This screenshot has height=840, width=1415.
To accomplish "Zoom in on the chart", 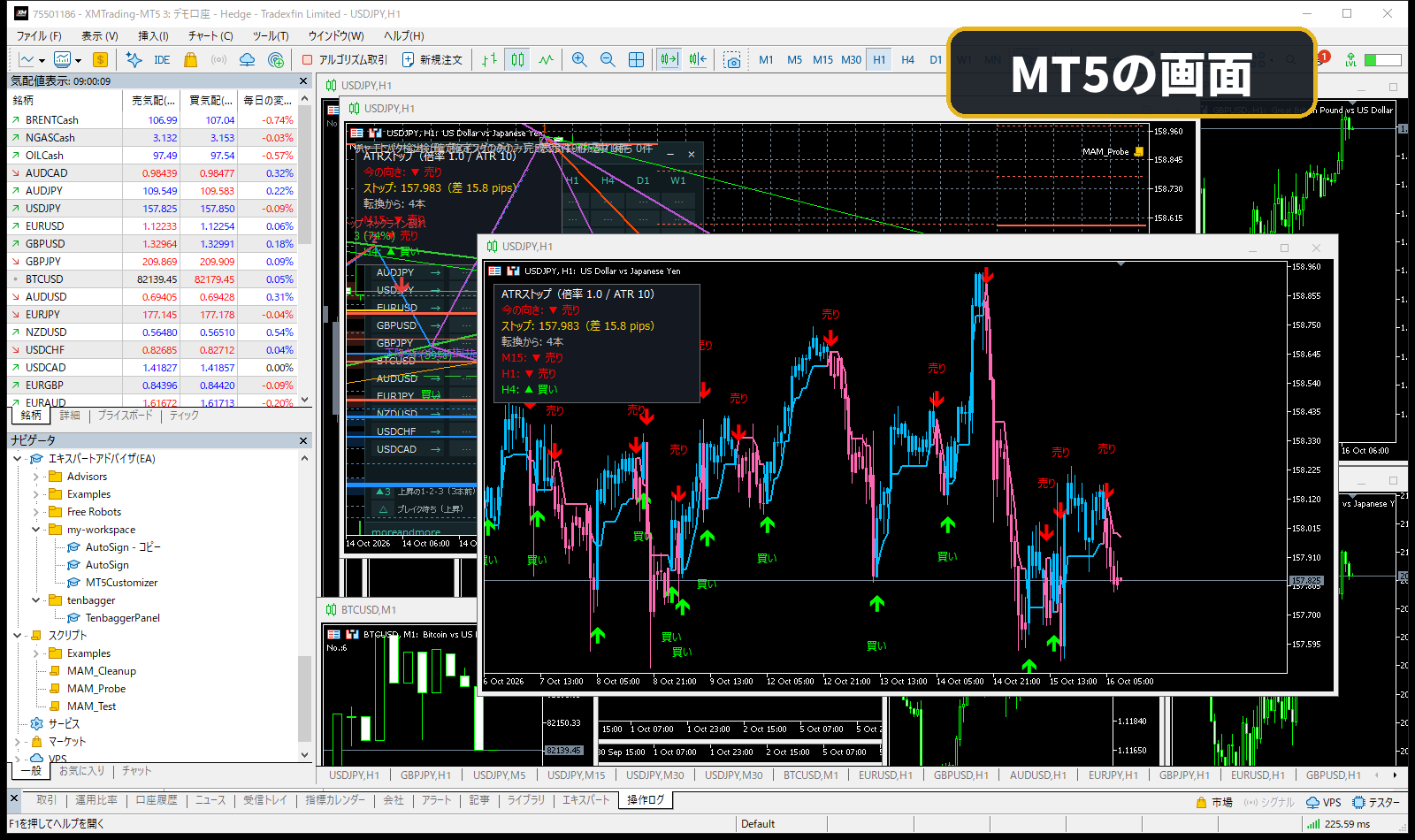I will 579,60.
